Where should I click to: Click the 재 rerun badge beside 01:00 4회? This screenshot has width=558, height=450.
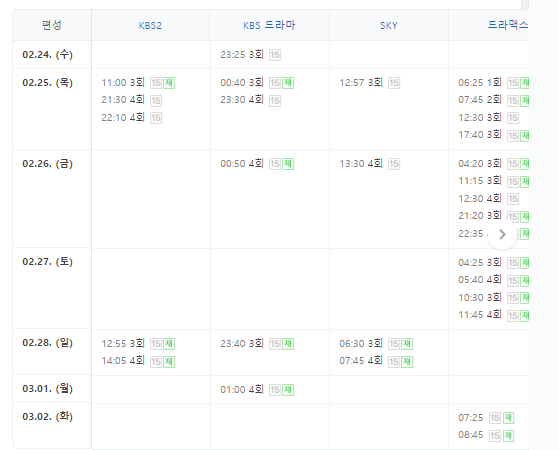tap(288, 390)
